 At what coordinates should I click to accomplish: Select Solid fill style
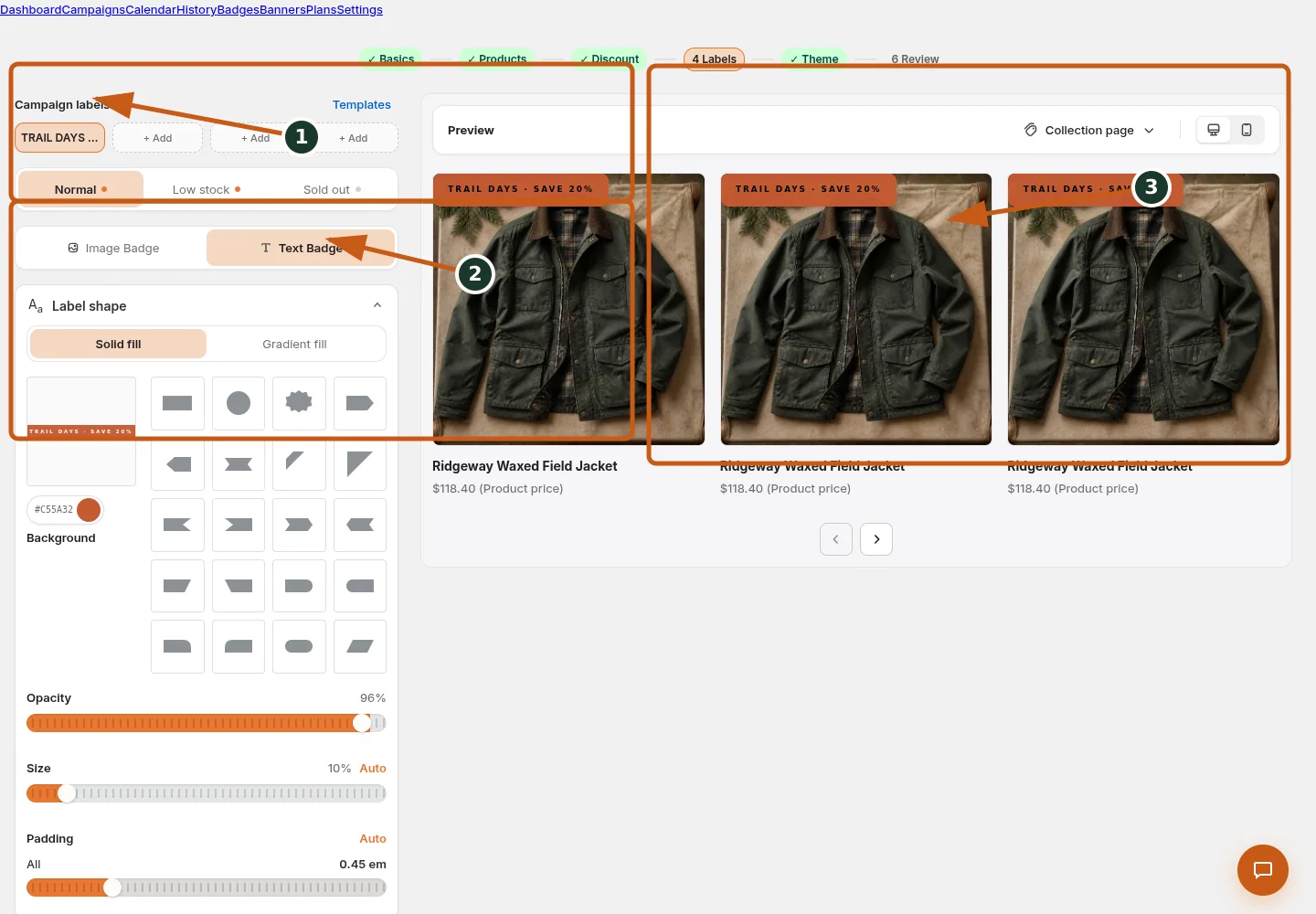pos(119,345)
